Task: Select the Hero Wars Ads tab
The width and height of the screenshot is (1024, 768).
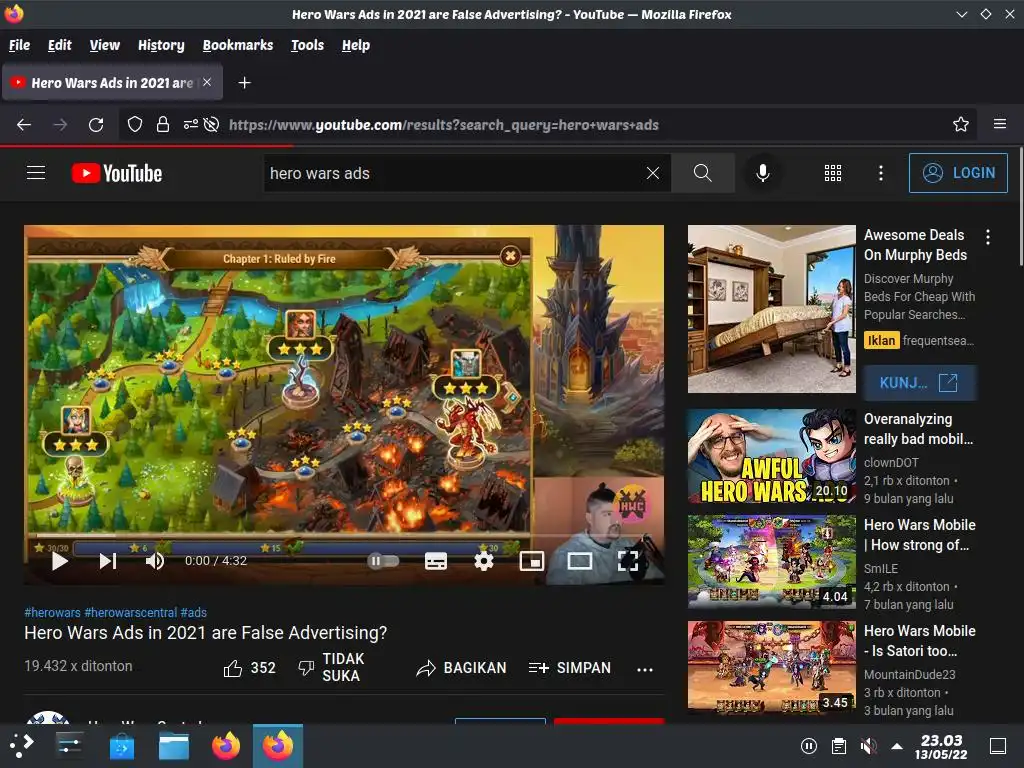Action: click(x=112, y=82)
